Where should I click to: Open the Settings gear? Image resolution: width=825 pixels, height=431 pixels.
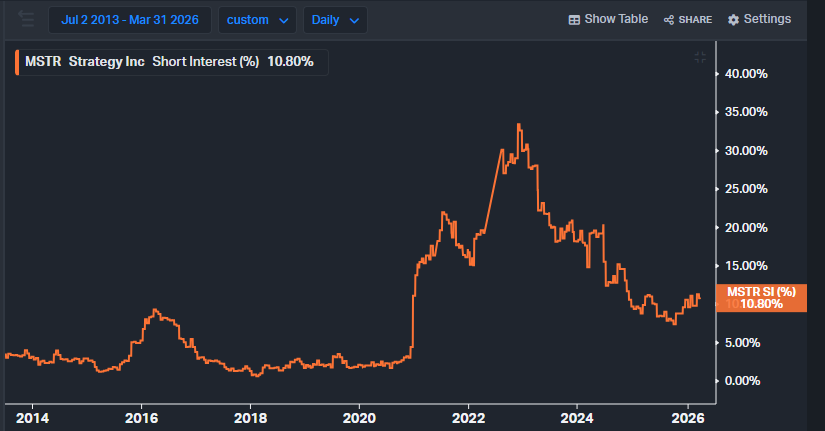tap(759, 19)
